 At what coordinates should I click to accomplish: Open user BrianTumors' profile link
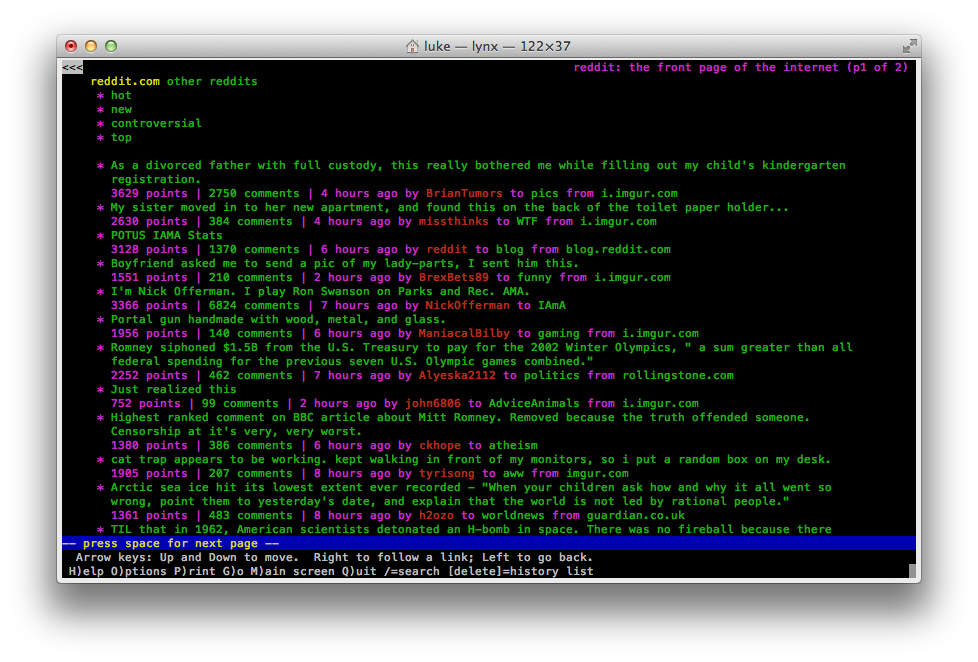(x=465, y=194)
